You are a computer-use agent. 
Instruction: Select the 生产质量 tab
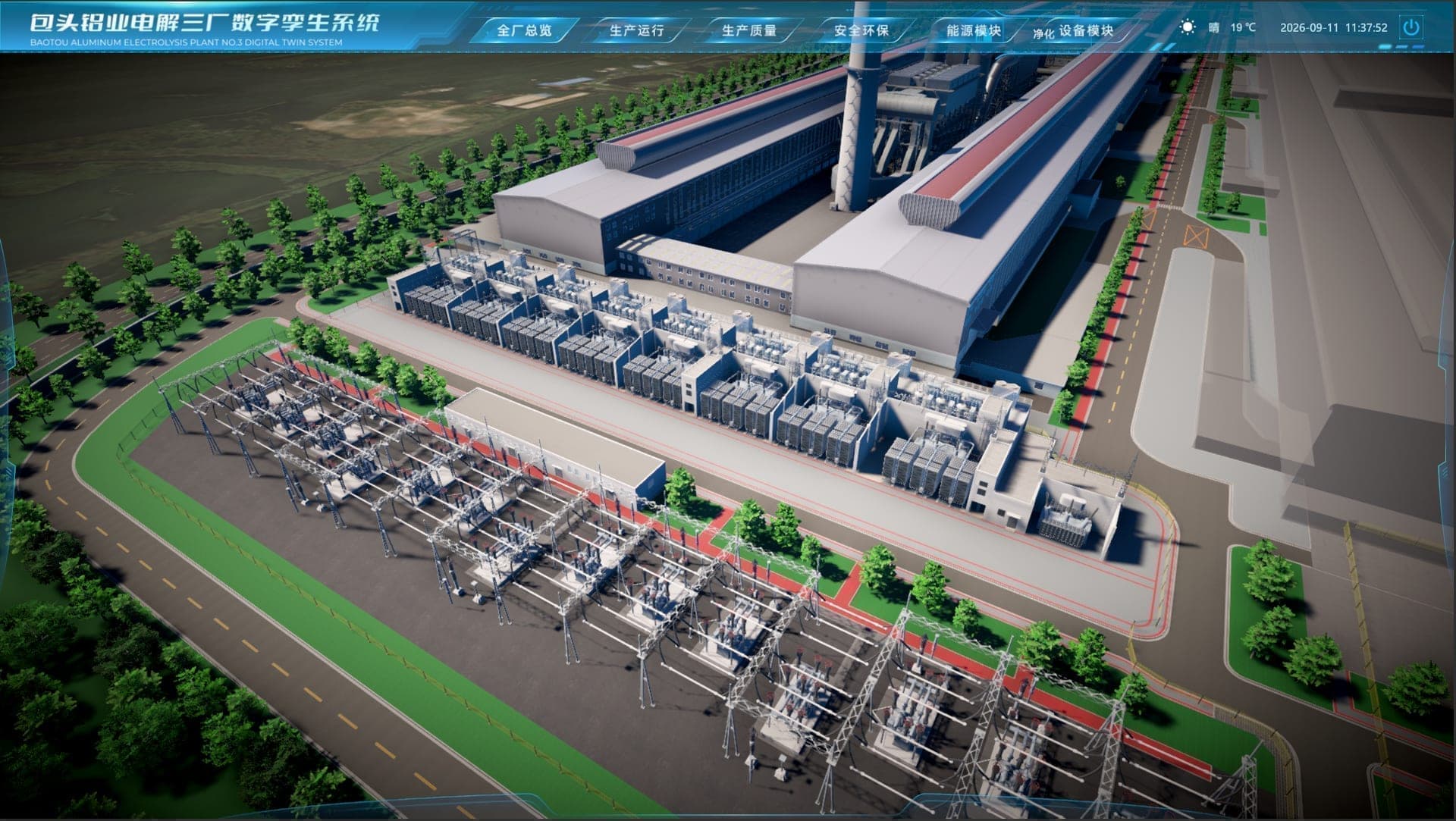point(748,30)
